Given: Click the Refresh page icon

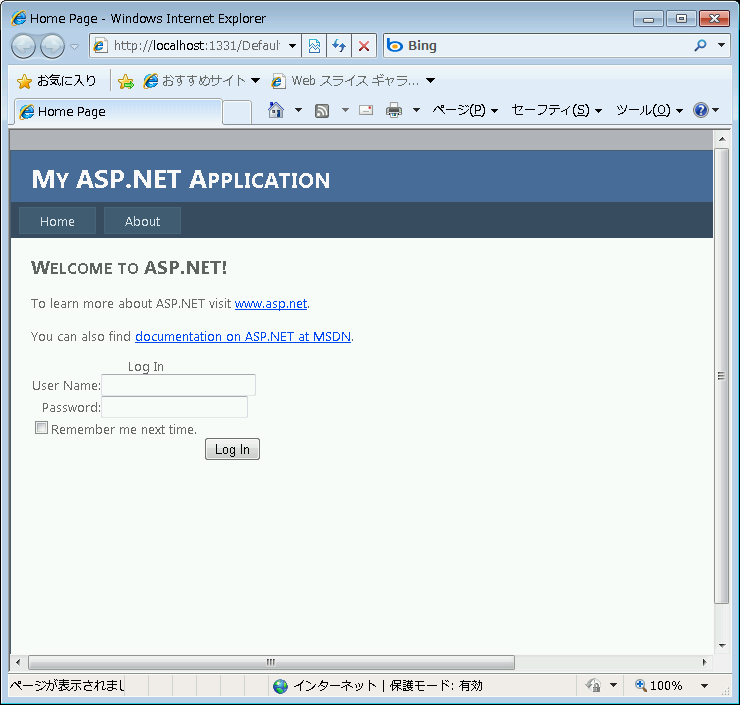Looking at the screenshot, I should 339,46.
